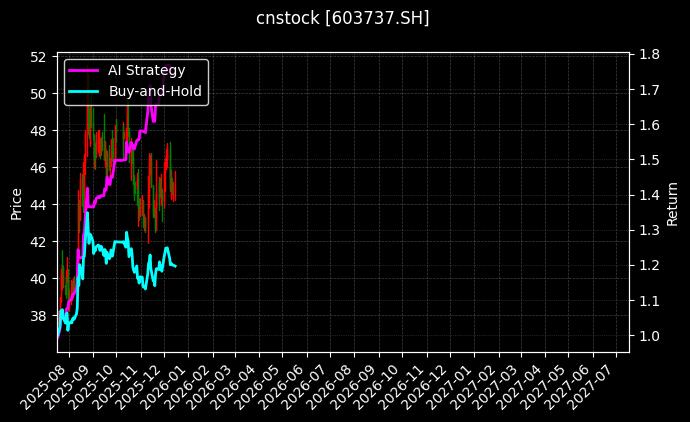Click the 52 price tick label
The height and width of the screenshot is (422, 690).
click(x=39, y=57)
